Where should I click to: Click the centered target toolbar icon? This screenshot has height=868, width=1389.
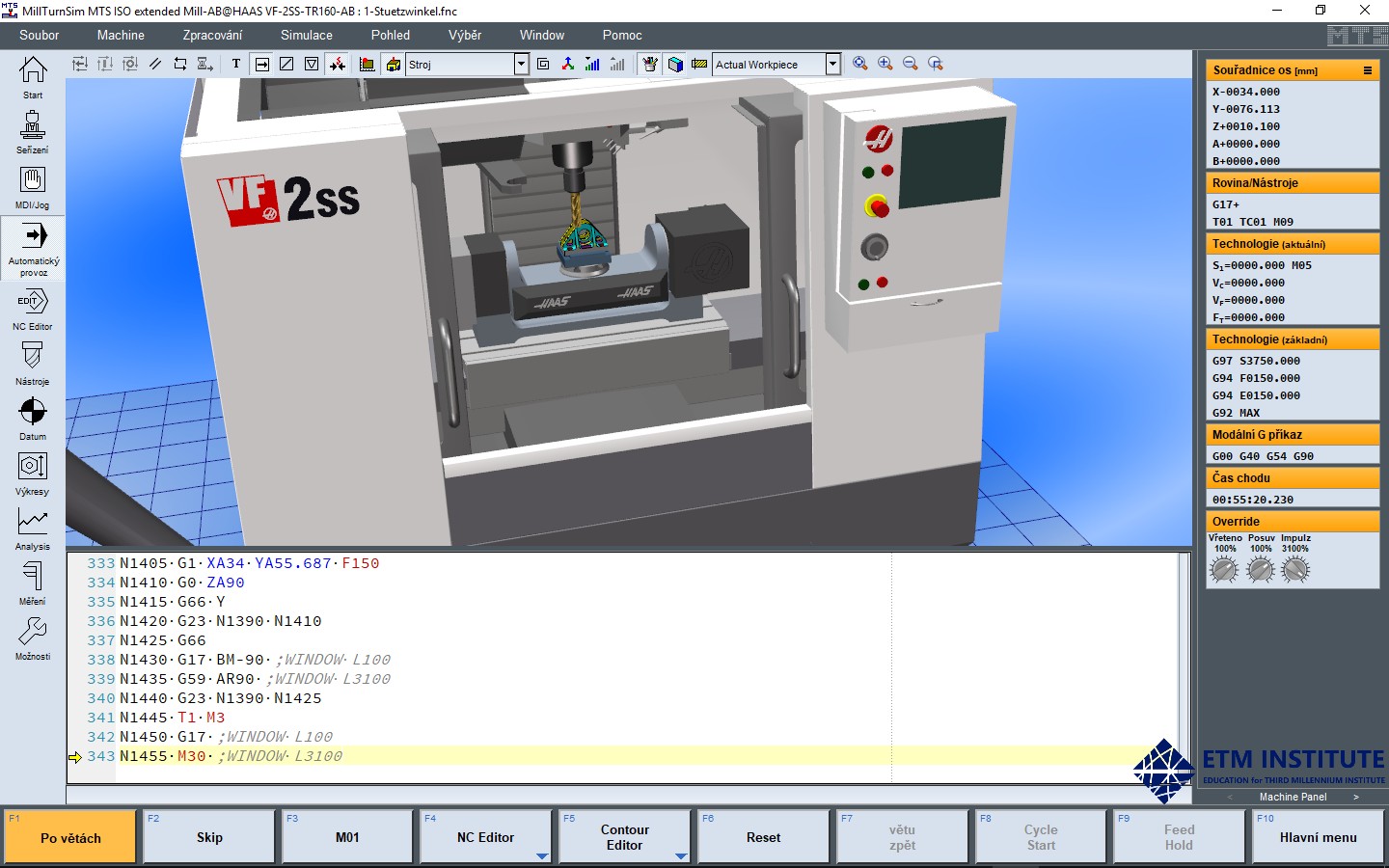click(130, 64)
